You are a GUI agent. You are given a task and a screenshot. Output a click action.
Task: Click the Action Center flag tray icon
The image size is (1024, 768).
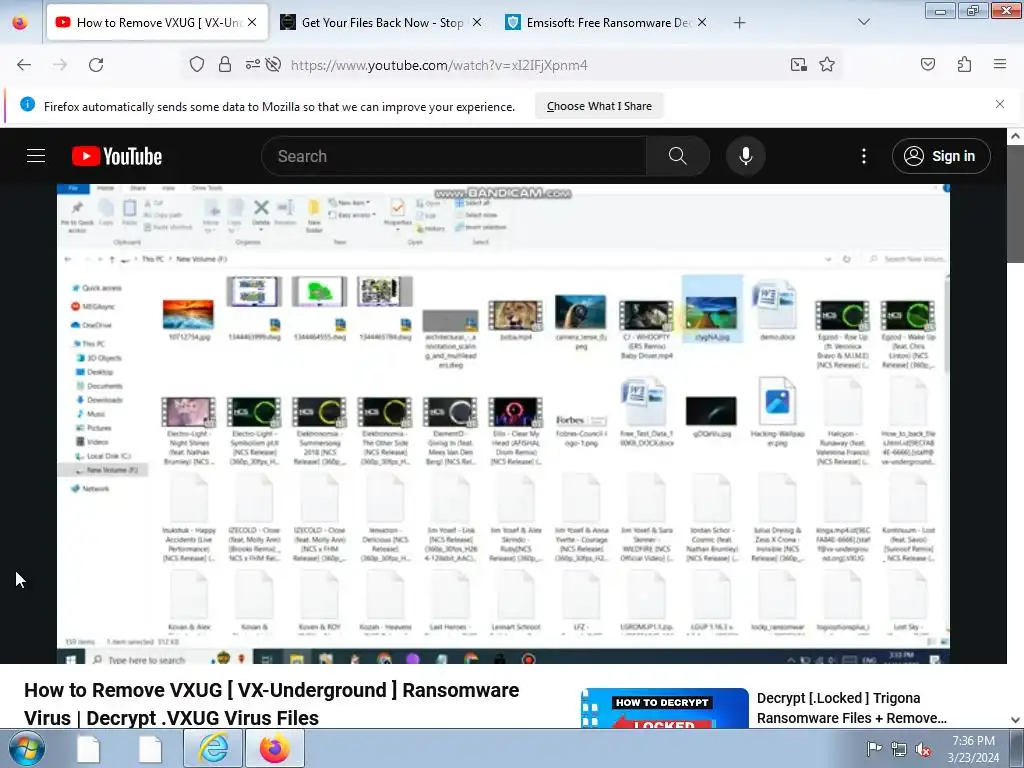pos(874,749)
